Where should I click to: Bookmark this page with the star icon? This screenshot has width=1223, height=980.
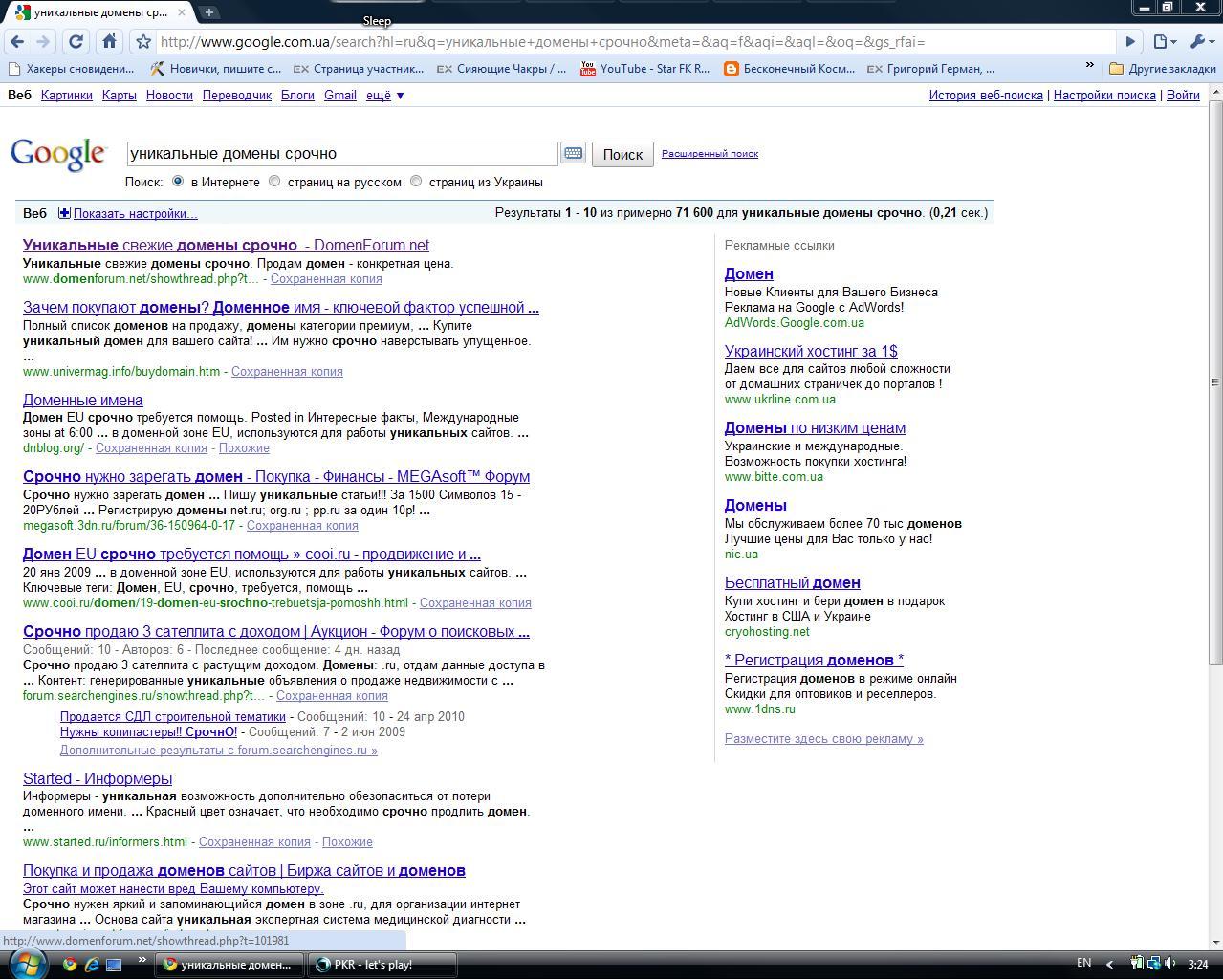[142, 41]
